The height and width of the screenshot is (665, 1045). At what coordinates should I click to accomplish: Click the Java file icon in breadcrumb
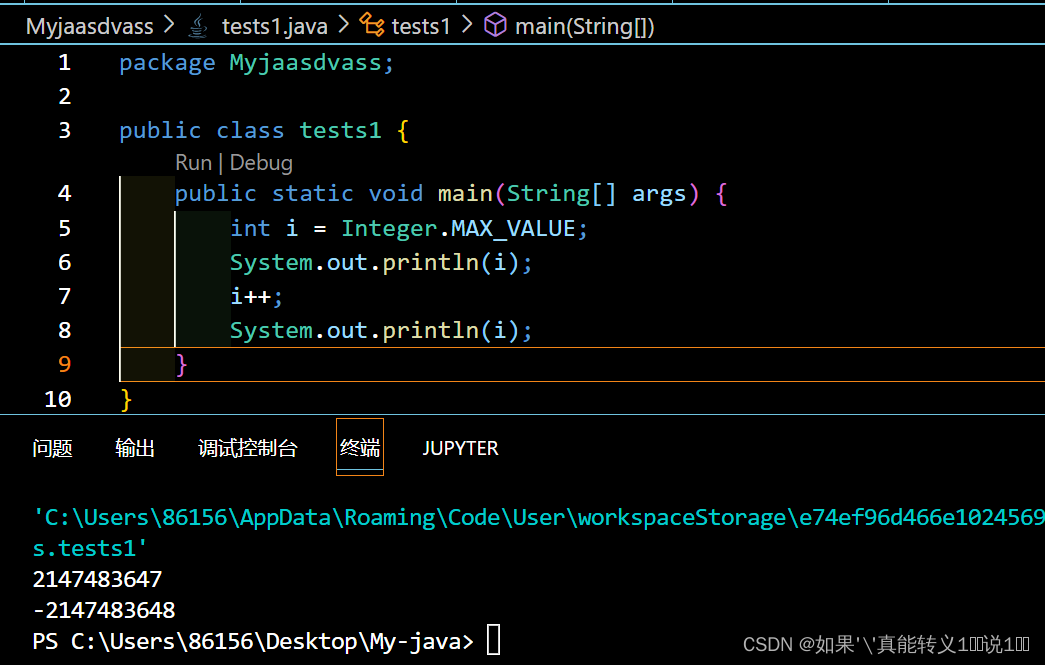[x=197, y=27]
